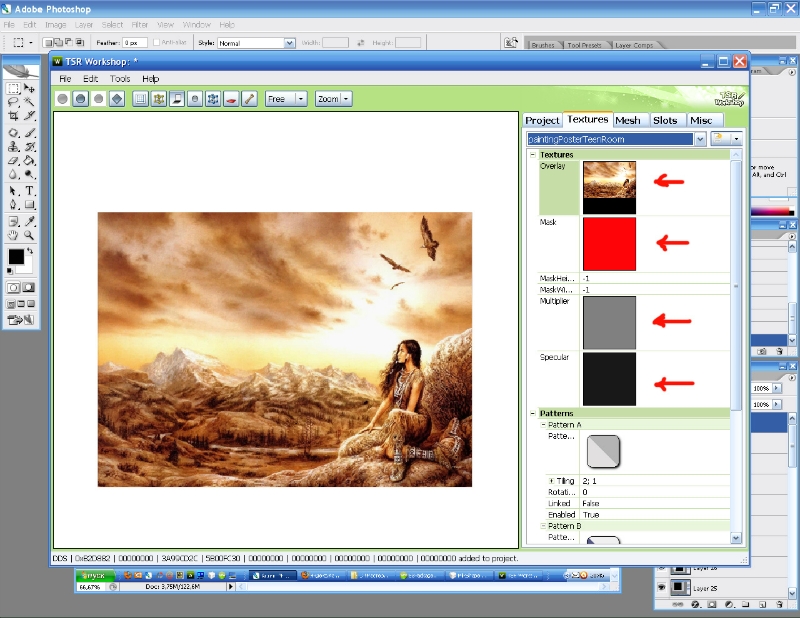Choose the Lasso tool
This screenshot has height=618, width=800.
(14, 102)
